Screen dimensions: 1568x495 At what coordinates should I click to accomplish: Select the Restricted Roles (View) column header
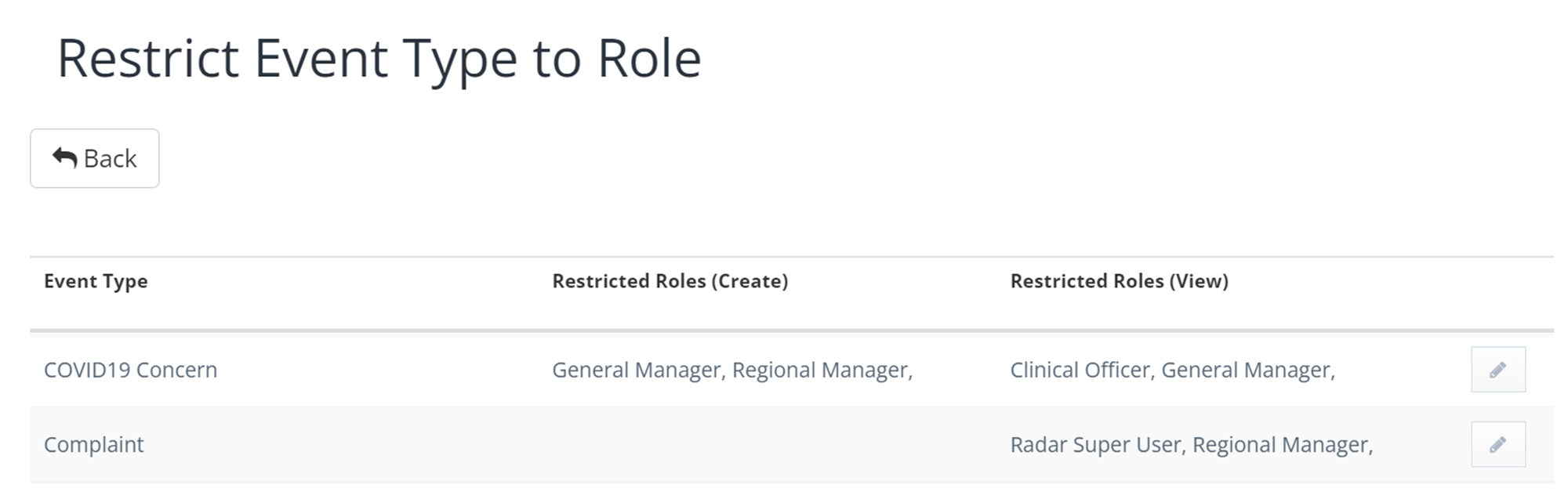tap(1119, 281)
